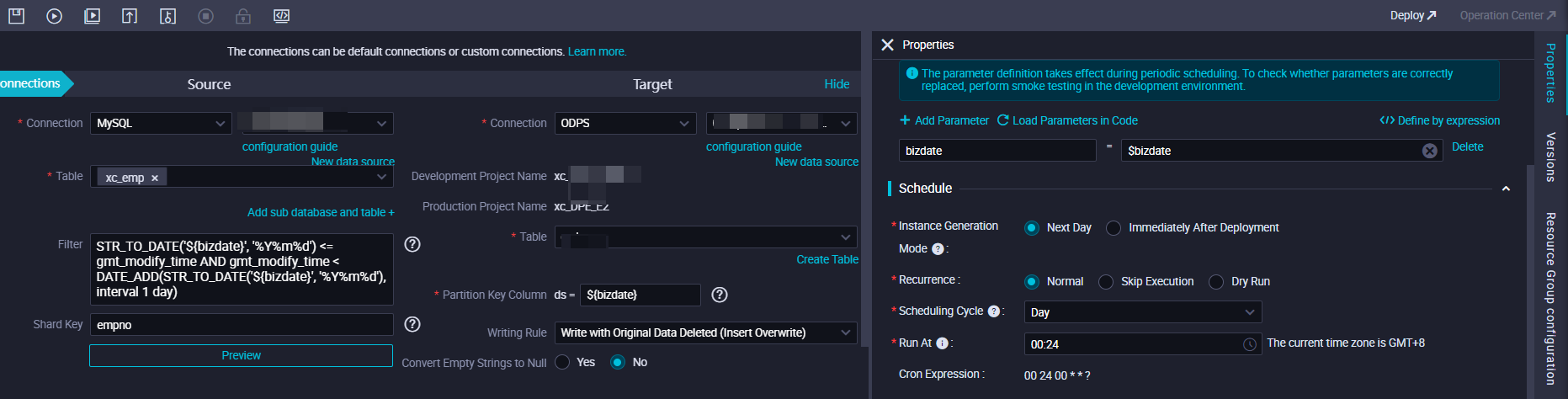Click the help icon beside the Filter field
This screenshot has height=399, width=1568.
coord(412,244)
